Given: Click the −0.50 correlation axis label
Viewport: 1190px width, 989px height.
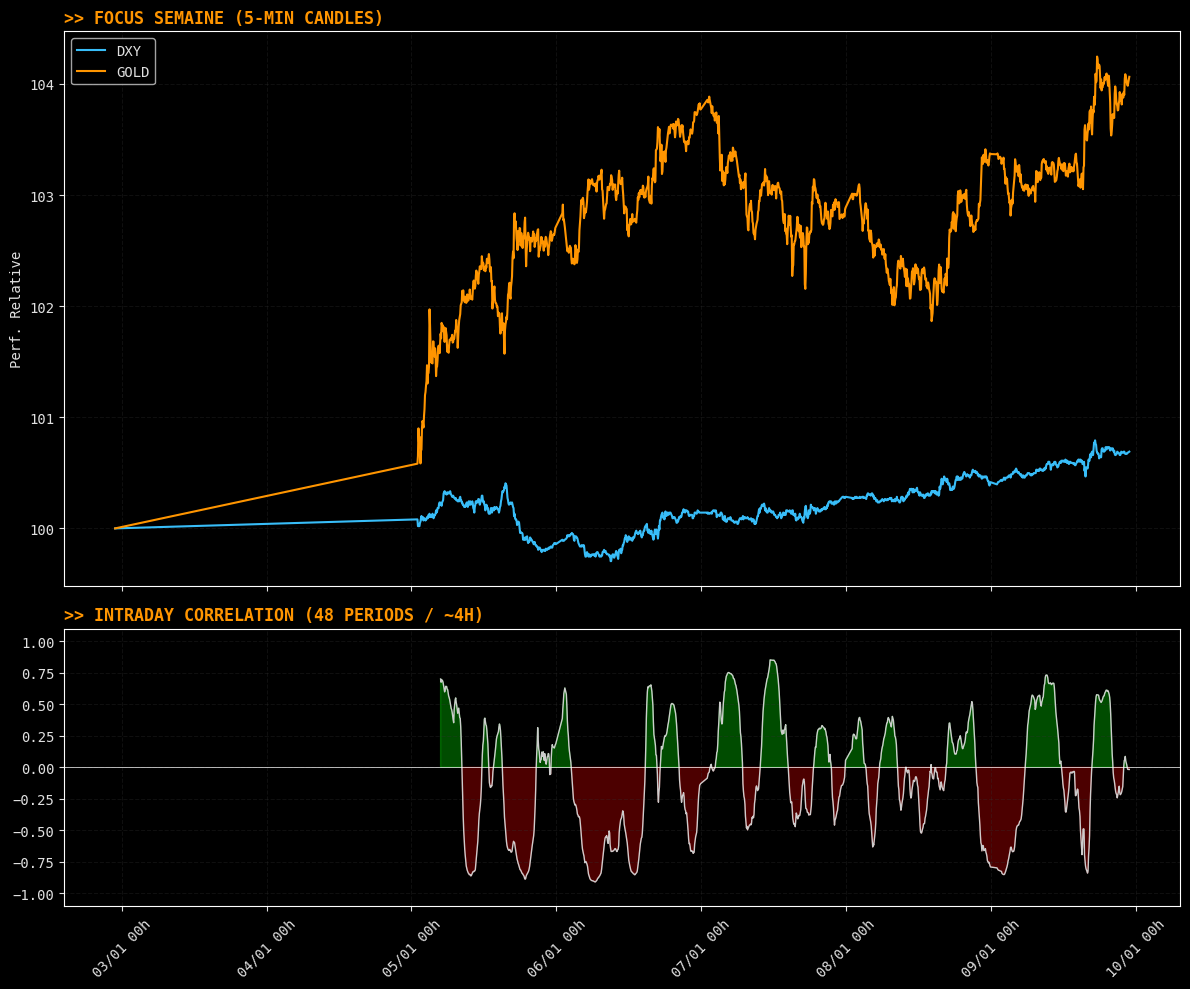Looking at the screenshot, I should 33,832.
